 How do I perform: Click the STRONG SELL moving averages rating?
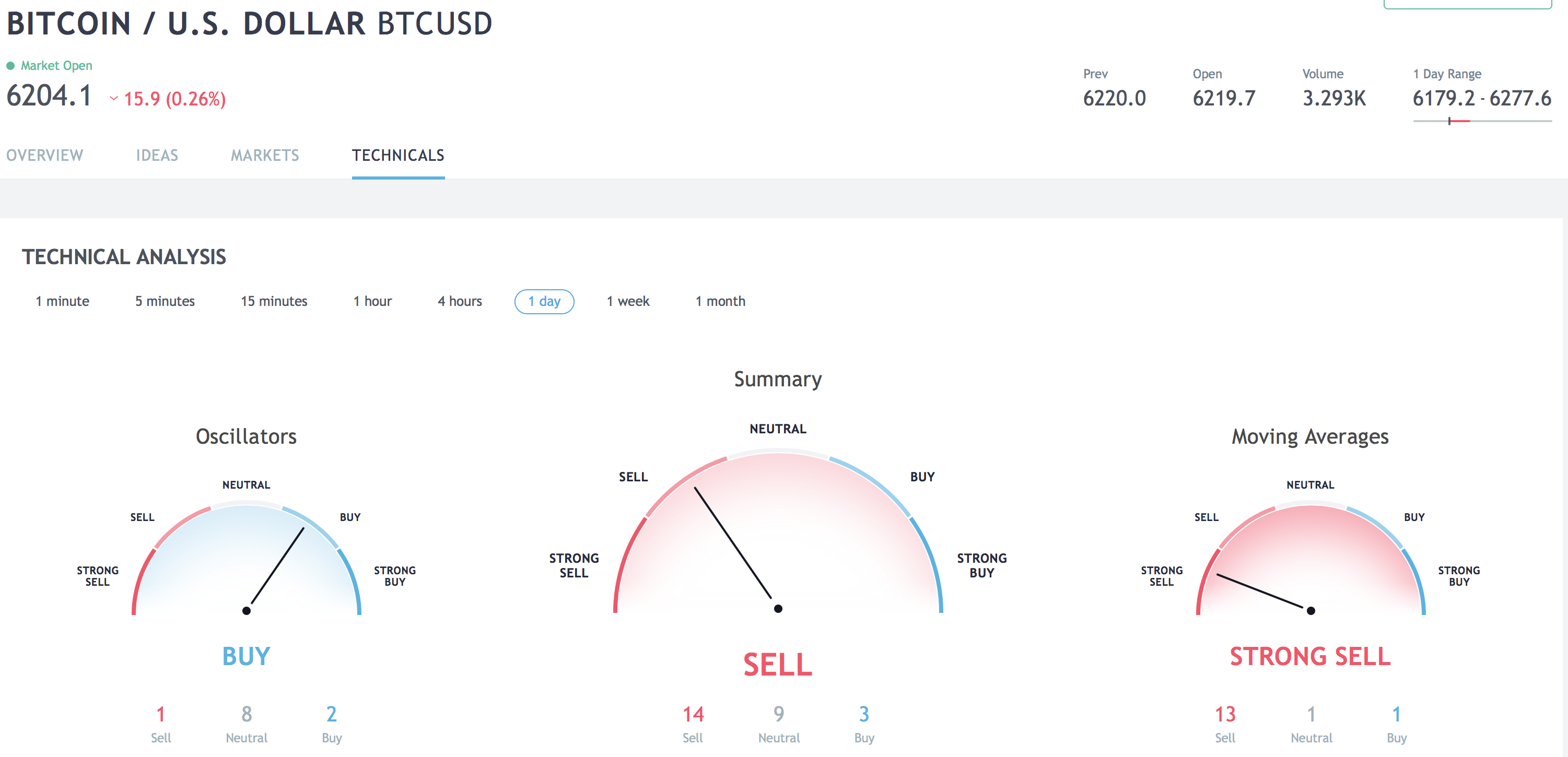pyautogui.click(x=1310, y=656)
